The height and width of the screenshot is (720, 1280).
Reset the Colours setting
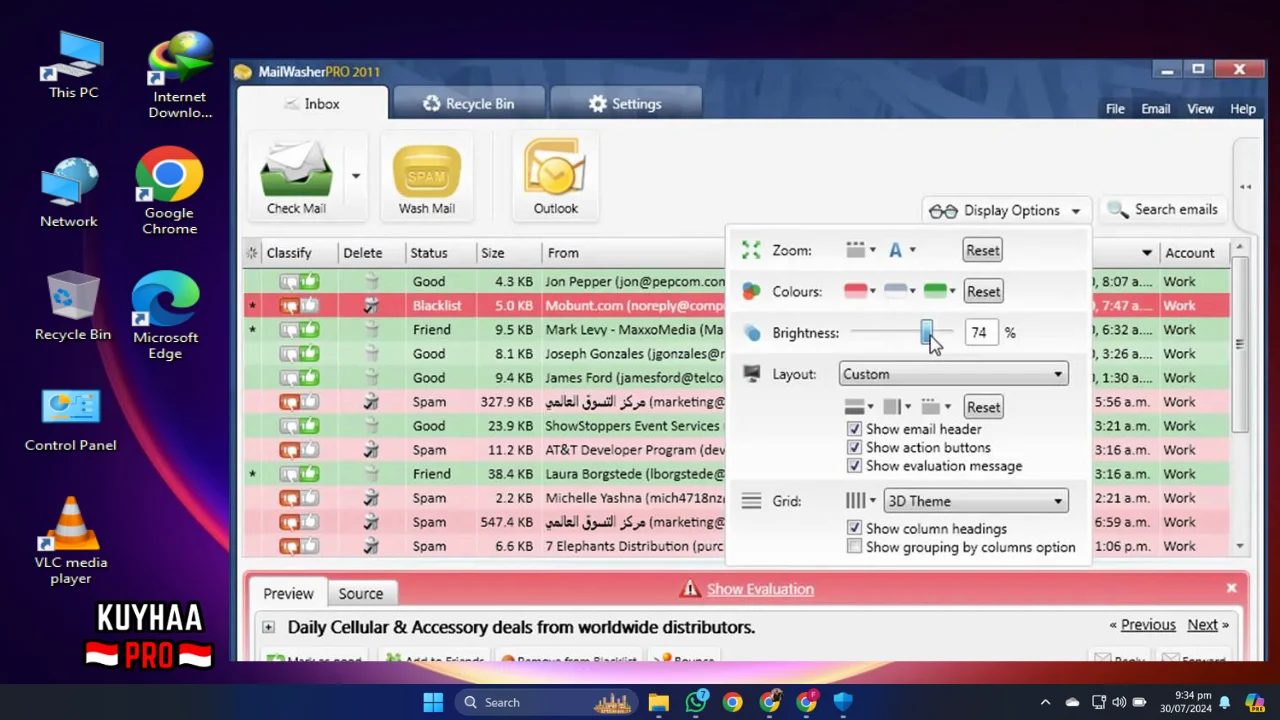pos(983,291)
